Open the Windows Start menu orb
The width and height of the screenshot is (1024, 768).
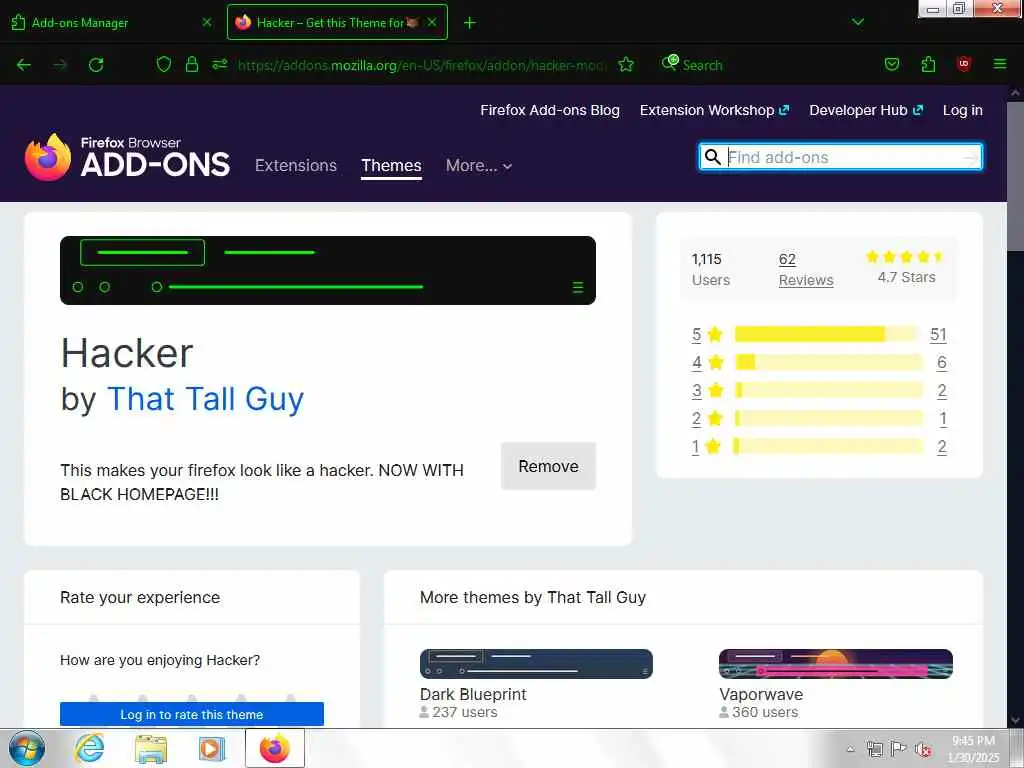tap(26, 748)
